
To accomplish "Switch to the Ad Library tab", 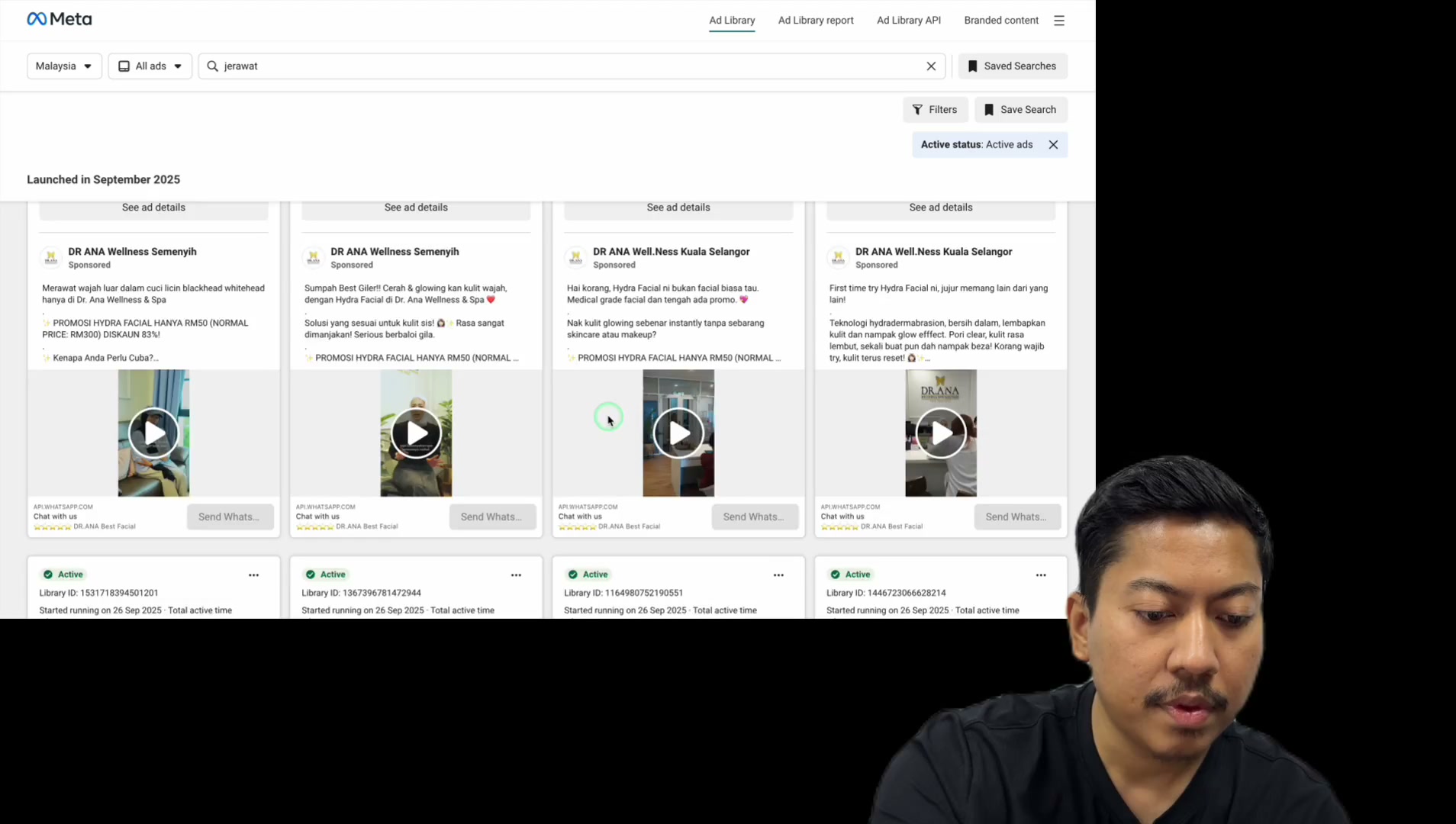I will click(x=732, y=21).
